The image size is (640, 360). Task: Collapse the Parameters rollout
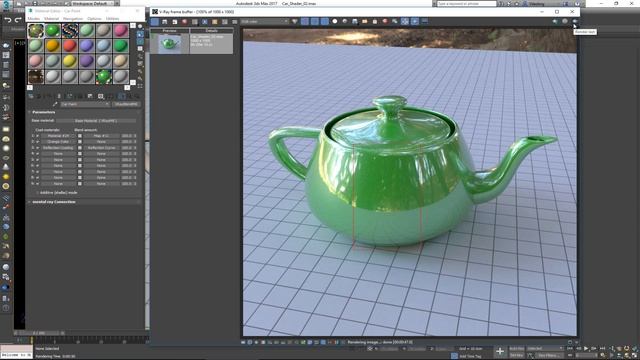click(43, 112)
